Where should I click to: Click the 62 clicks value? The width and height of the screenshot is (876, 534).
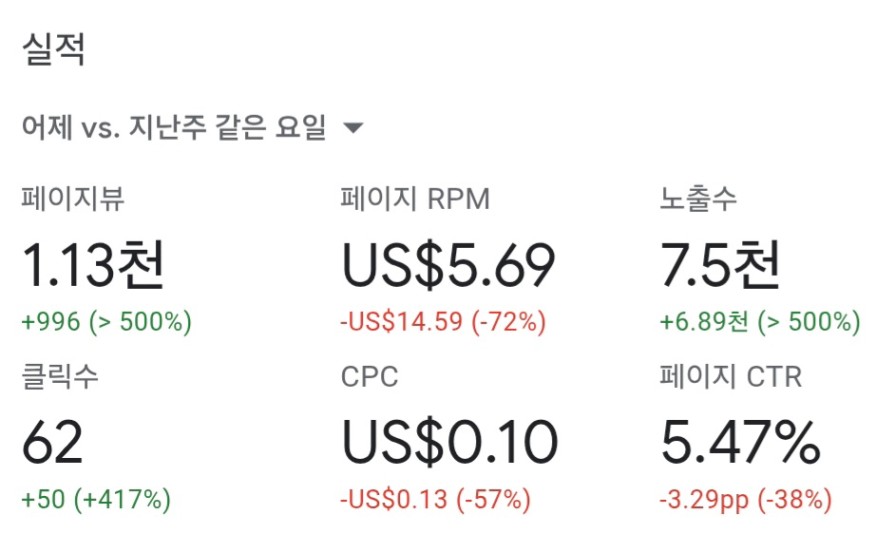[x=53, y=442]
